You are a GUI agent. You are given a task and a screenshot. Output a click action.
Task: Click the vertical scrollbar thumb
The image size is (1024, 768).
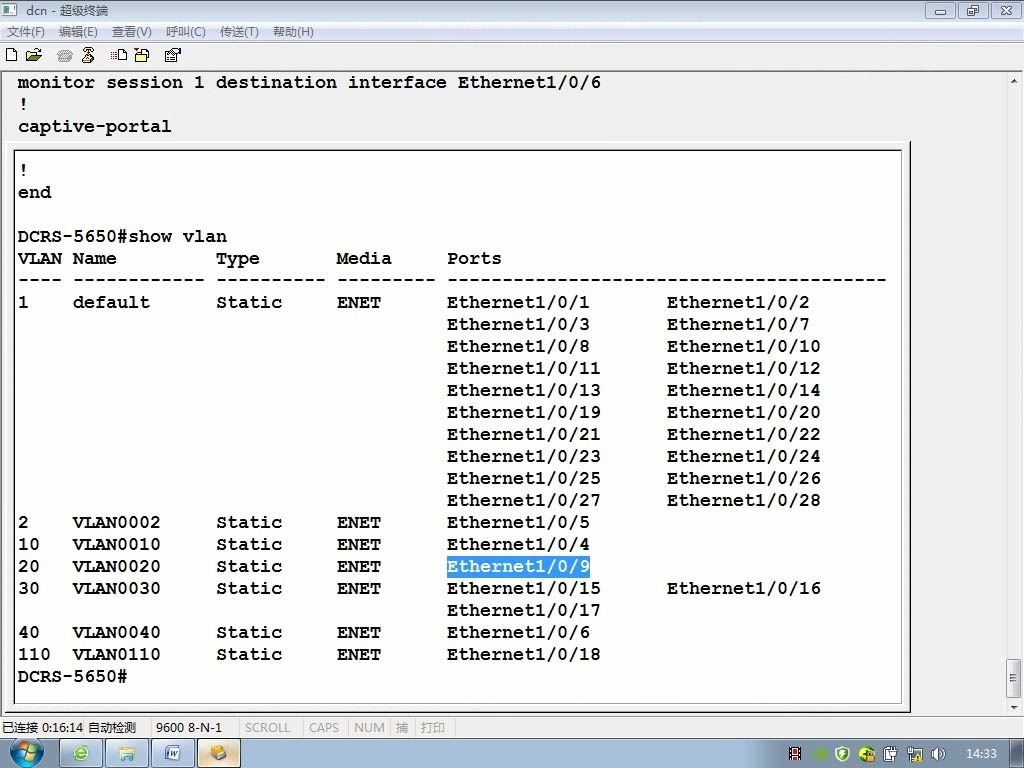(x=1014, y=679)
